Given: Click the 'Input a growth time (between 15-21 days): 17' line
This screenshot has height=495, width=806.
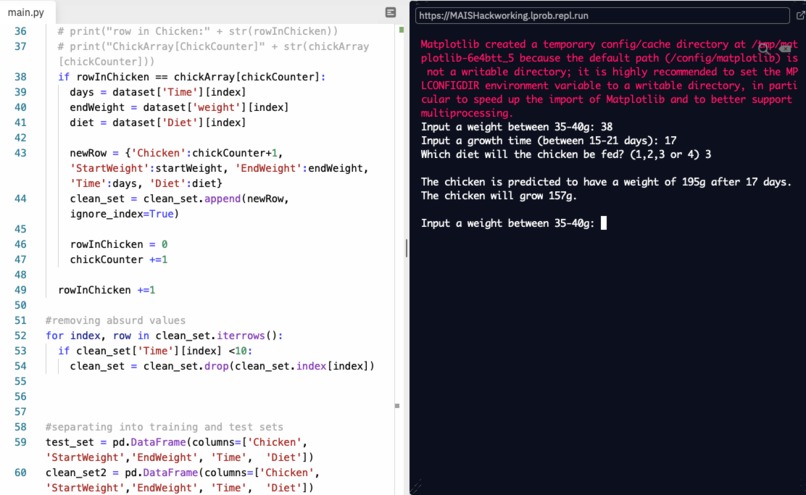Looking at the screenshot, I should tap(548, 140).
